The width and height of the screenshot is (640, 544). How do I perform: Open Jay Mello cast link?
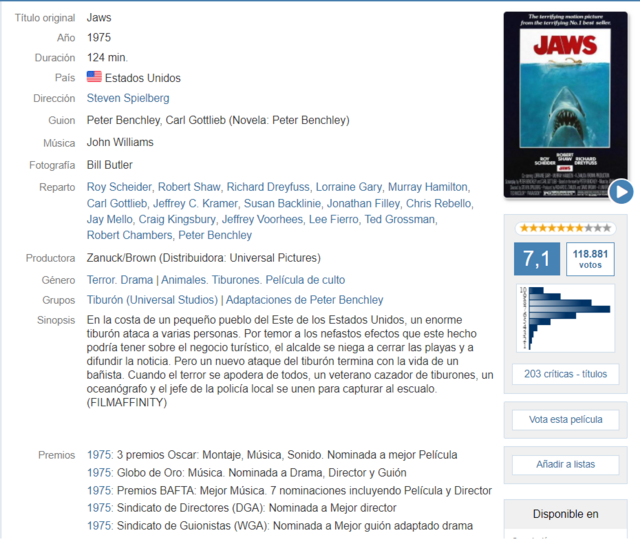click(109, 219)
